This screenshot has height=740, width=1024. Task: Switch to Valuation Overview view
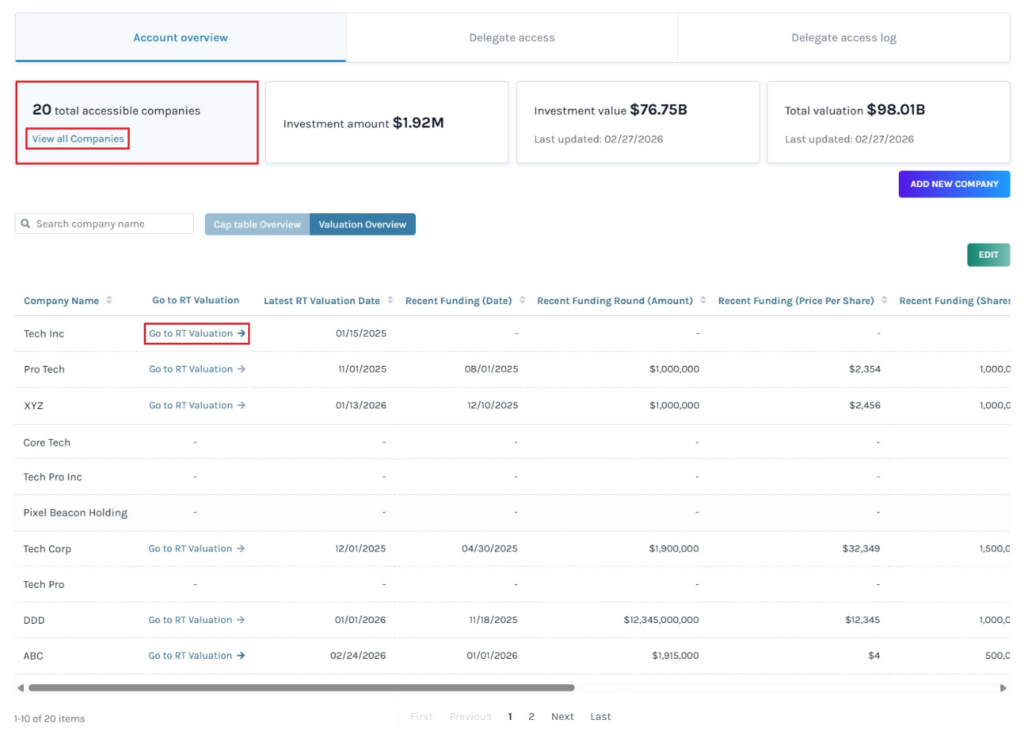click(363, 223)
